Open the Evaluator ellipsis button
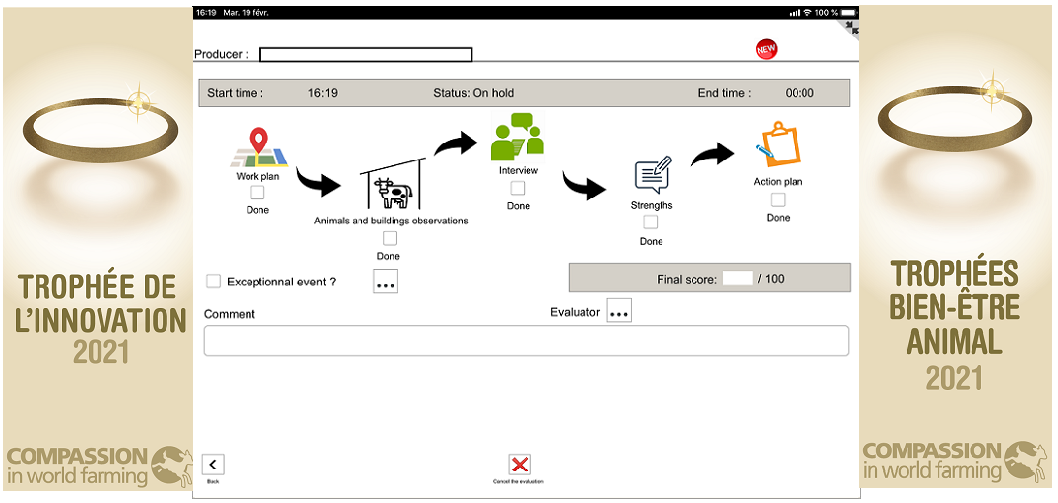 coord(619,311)
